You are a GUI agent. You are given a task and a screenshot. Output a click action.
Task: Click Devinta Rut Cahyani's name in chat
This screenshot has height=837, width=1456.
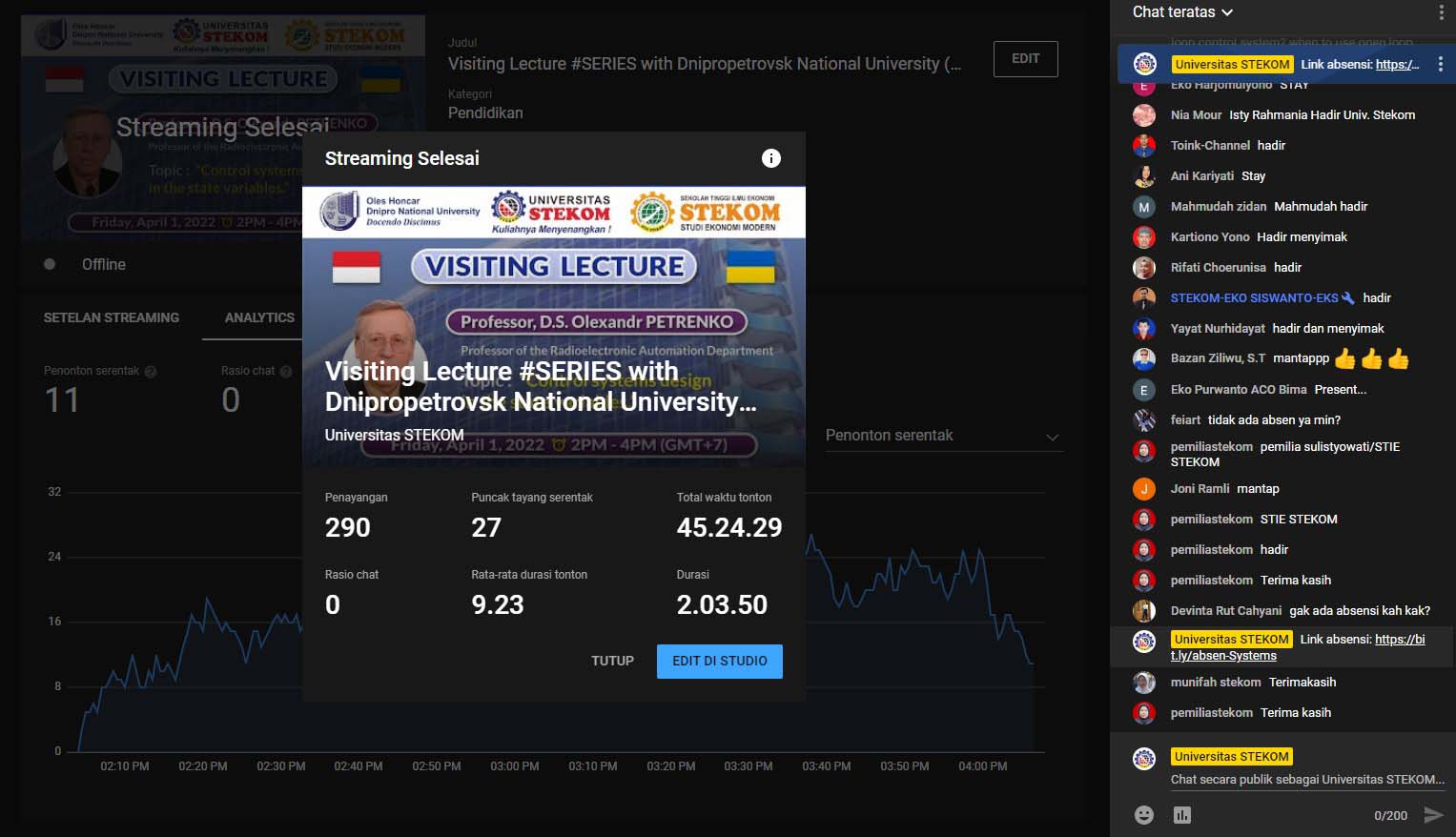tap(1226, 611)
